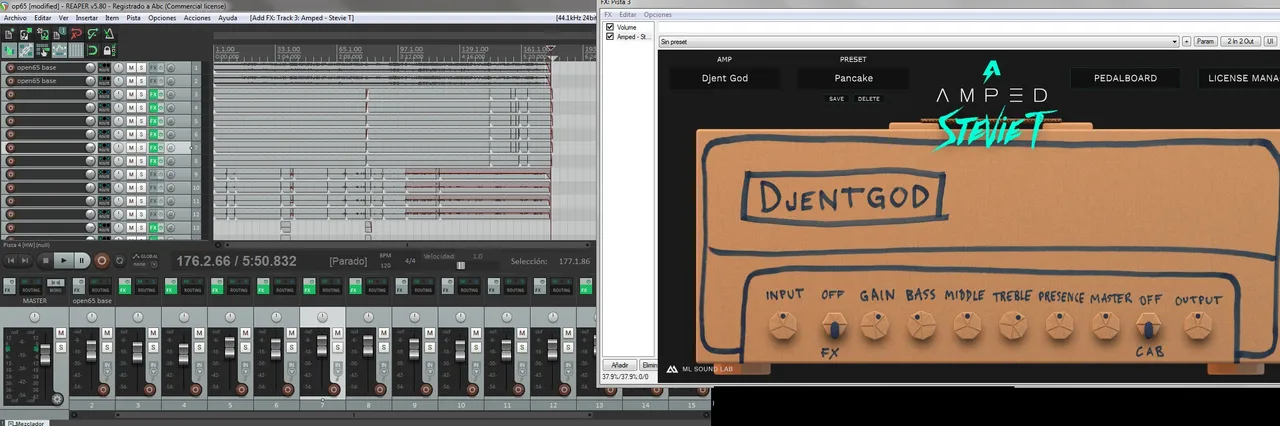Toggle the lock toolbar icon
Image resolution: width=1280 pixels, height=426 pixels.
tap(108, 50)
